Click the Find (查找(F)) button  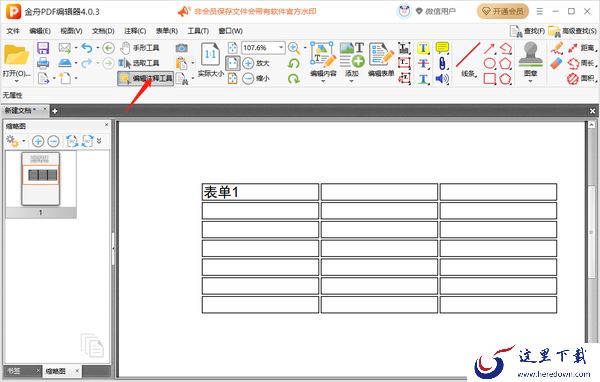(x=527, y=31)
